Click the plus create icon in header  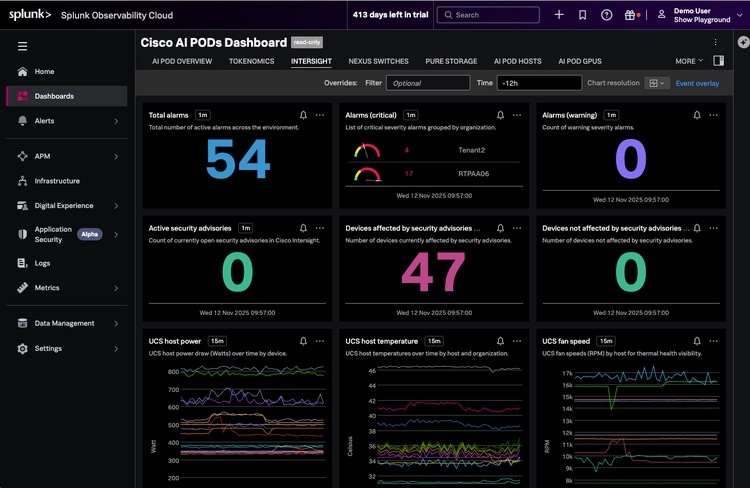click(x=558, y=15)
